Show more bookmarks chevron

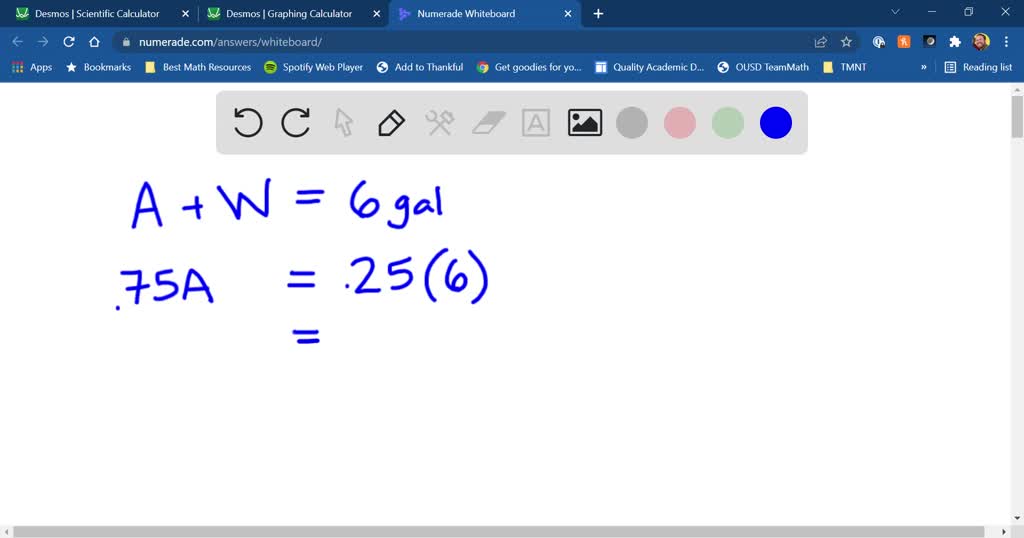pyautogui.click(x=923, y=67)
